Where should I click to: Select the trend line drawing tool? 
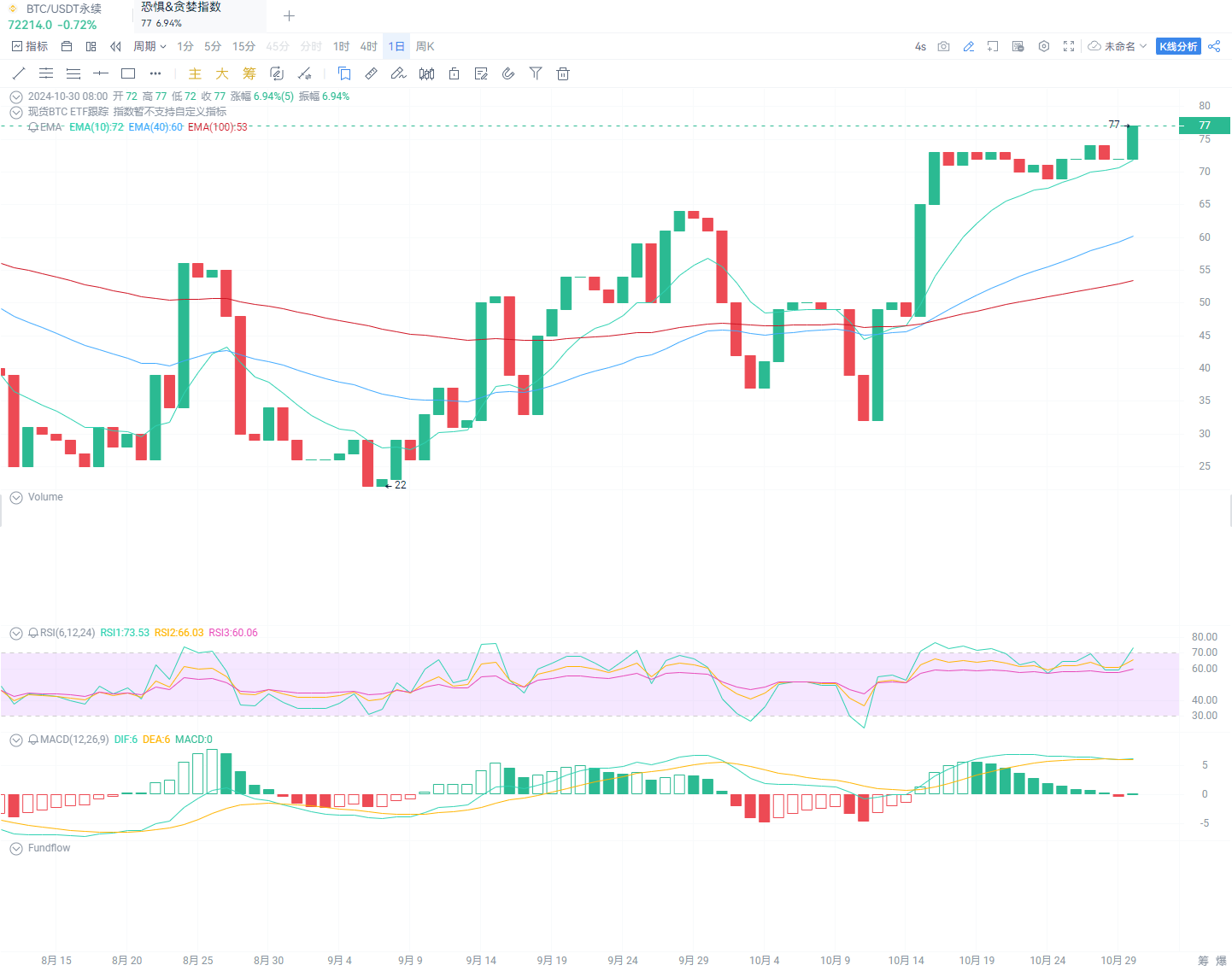19,73
